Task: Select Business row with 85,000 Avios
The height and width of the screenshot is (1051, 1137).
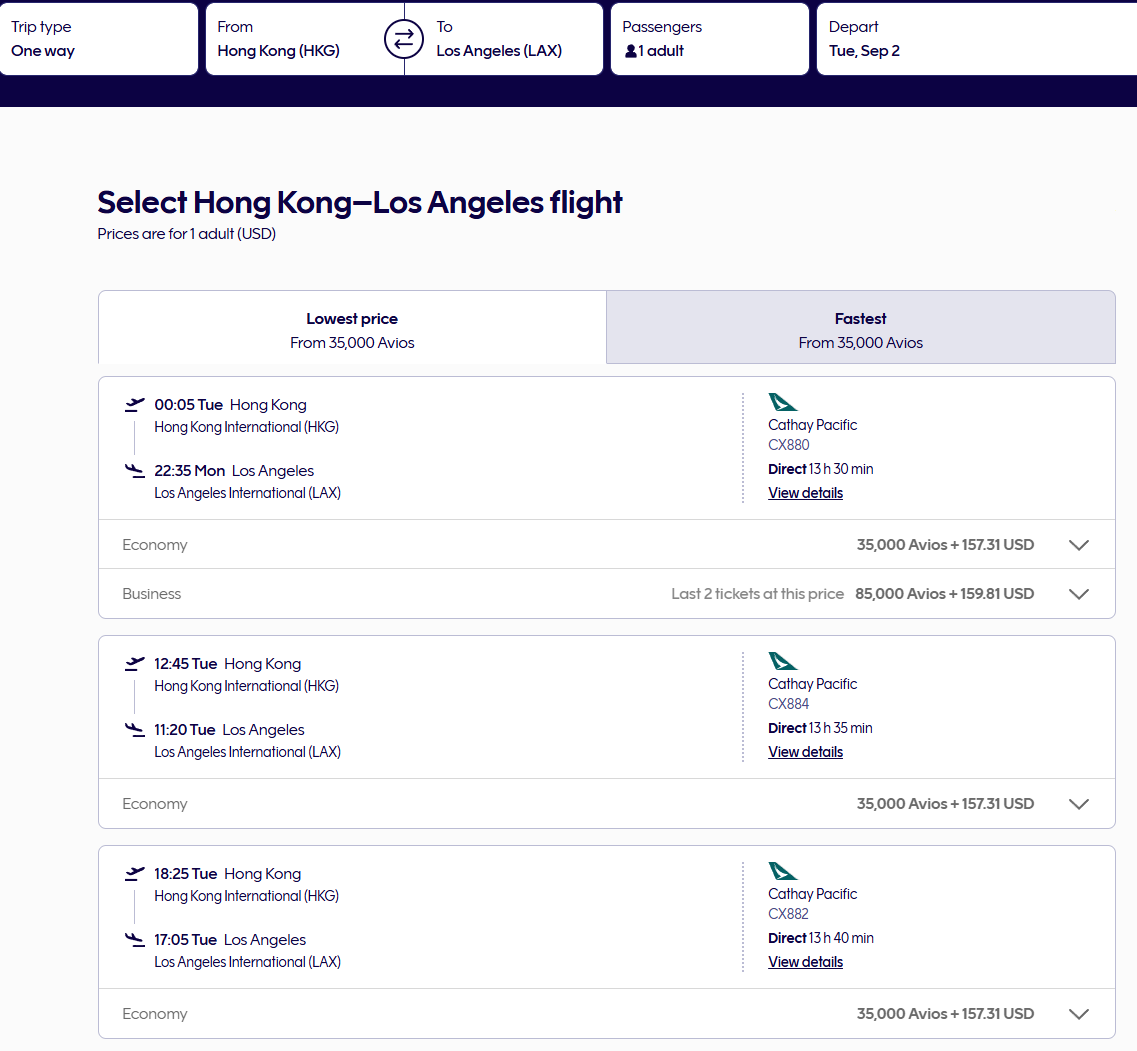Action: click(x=607, y=594)
